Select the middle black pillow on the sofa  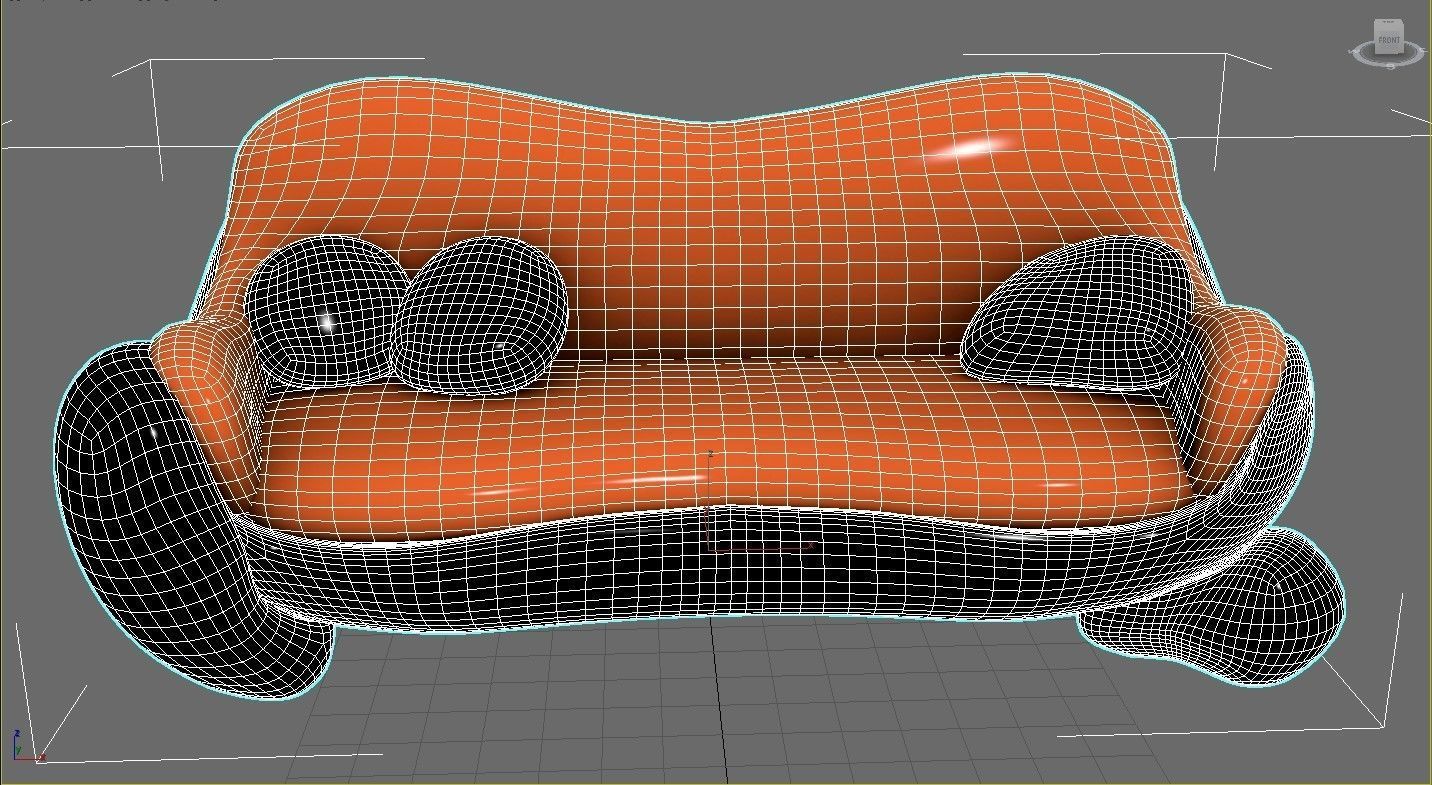(x=480, y=316)
